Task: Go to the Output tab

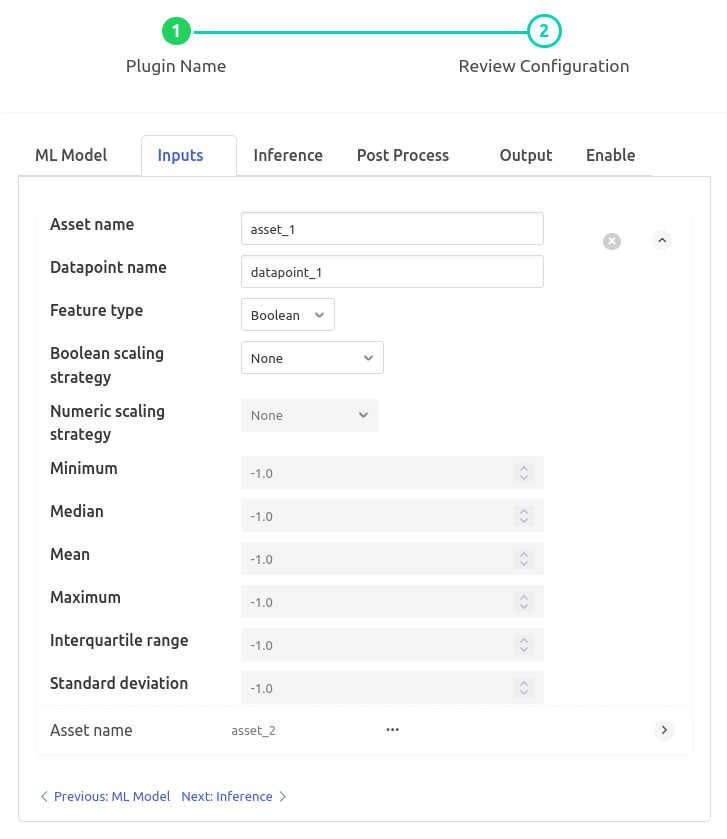Action: (526, 155)
